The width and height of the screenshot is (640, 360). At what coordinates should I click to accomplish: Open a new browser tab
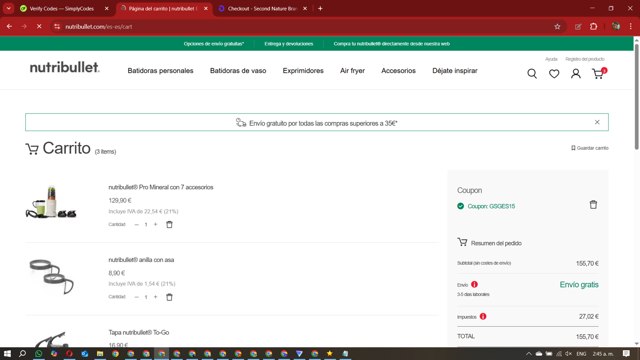click(320, 9)
